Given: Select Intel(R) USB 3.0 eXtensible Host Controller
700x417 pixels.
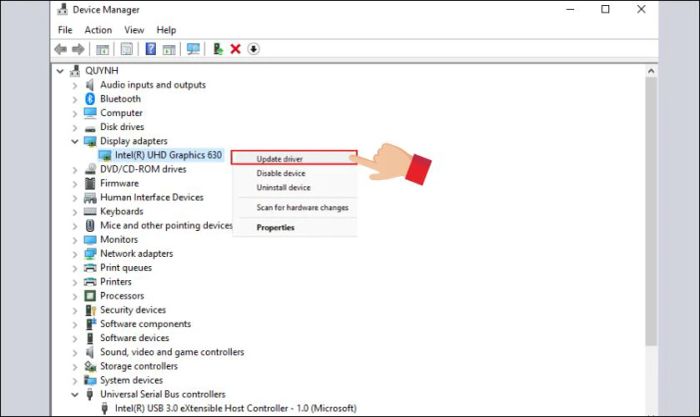Looking at the screenshot, I should [235, 408].
